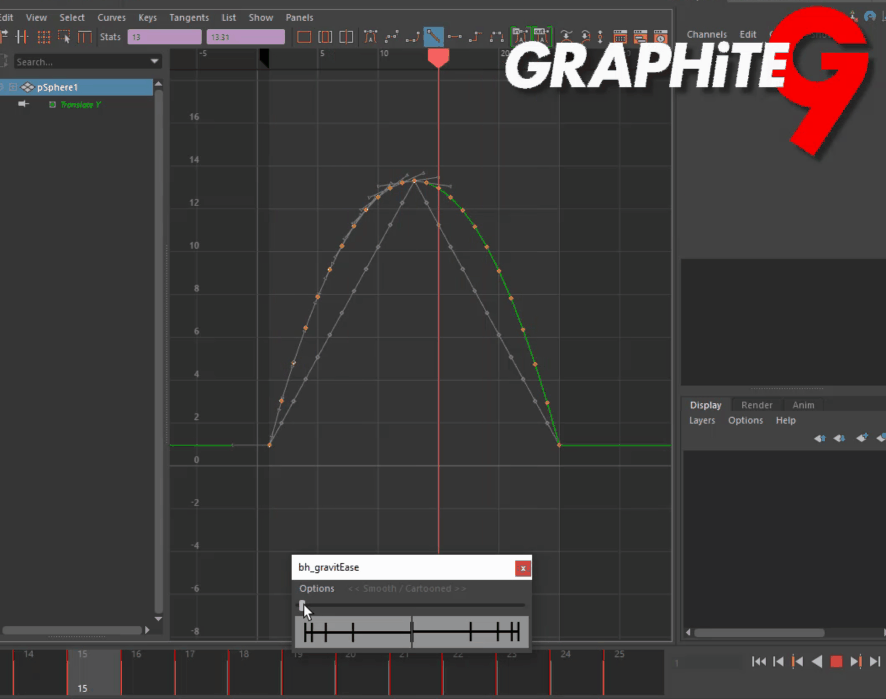Viewport: 886px width, 699px height.
Task: Open the Panels menu
Action: coord(299,18)
